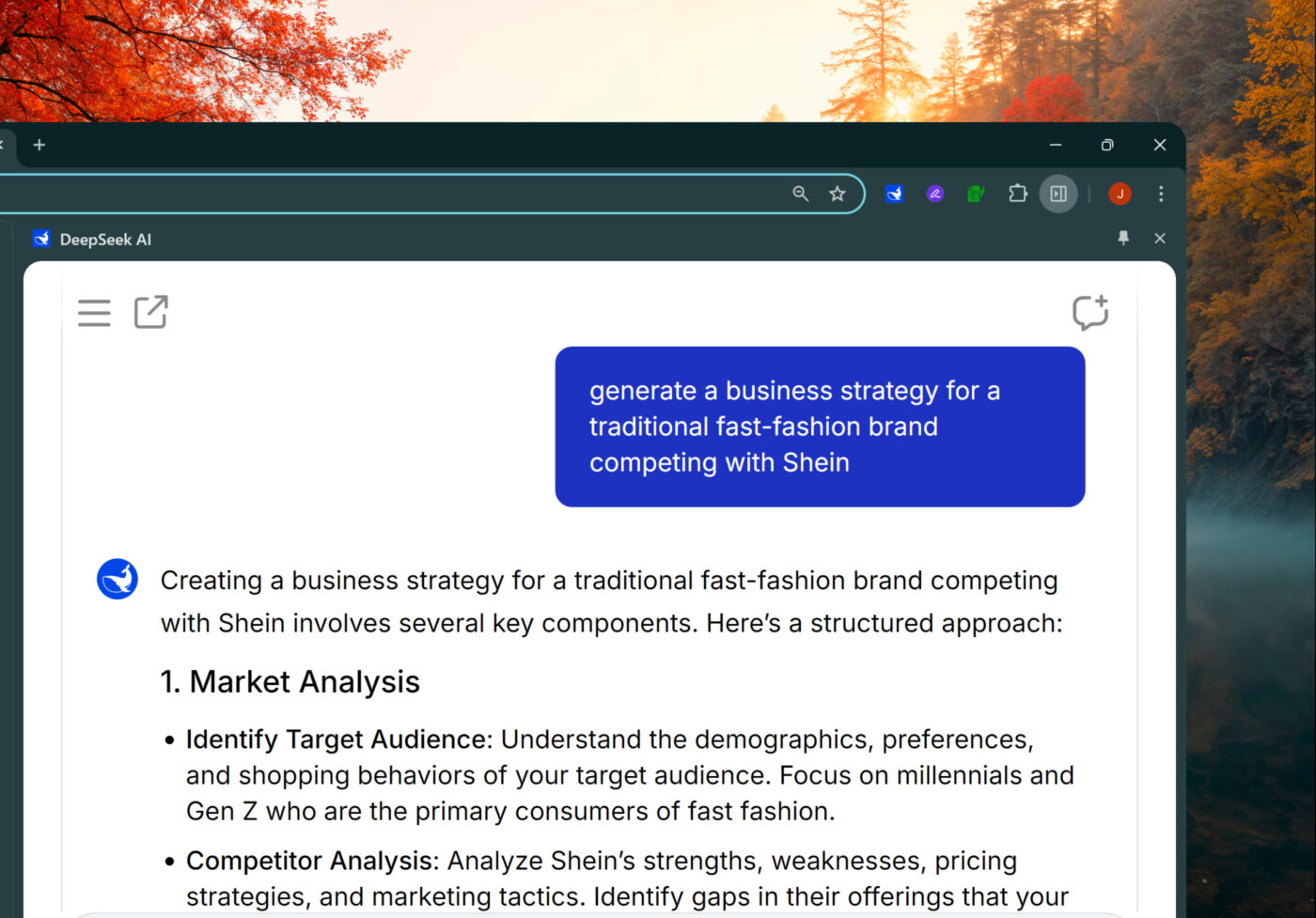
Task: Click the purple extension icon in toolbar
Action: [934, 194]
